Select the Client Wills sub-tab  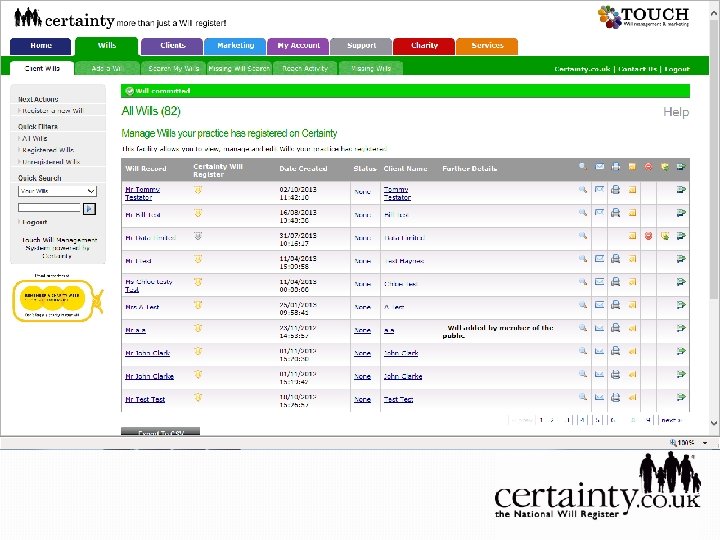(42, 68)
